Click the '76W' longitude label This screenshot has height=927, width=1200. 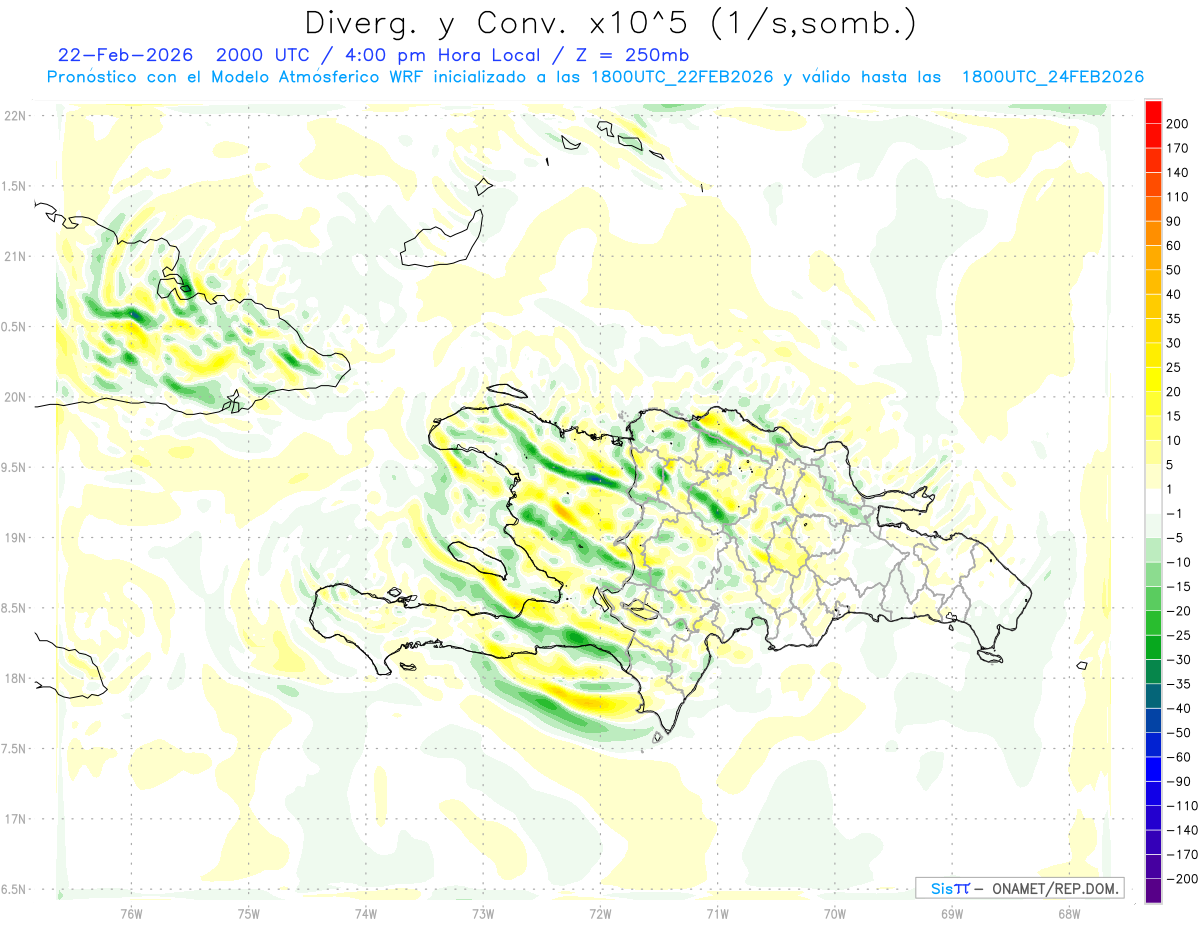click(x=131, y=913)
